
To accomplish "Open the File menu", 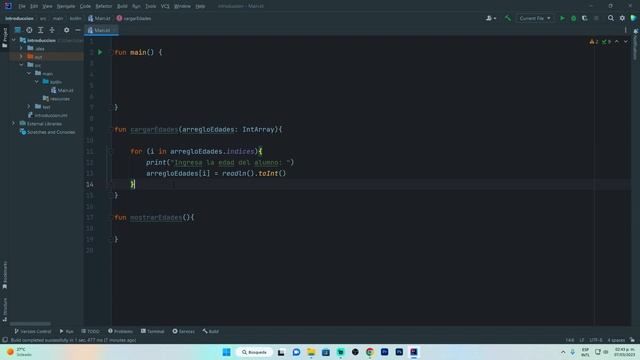I will click(x=22, y=7).
